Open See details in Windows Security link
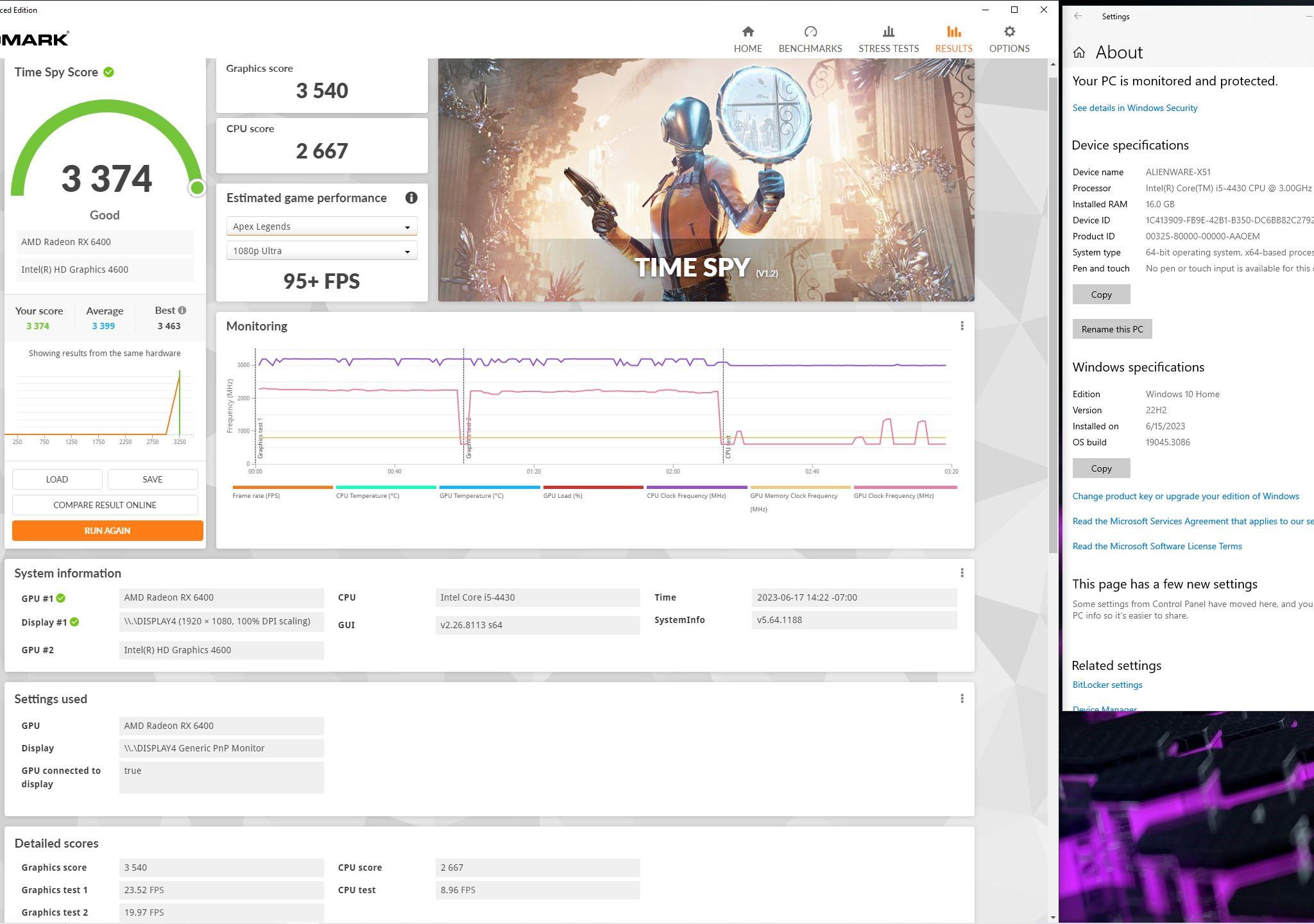This screenshot has height=924, width=1314. [x=1134, y=108]
